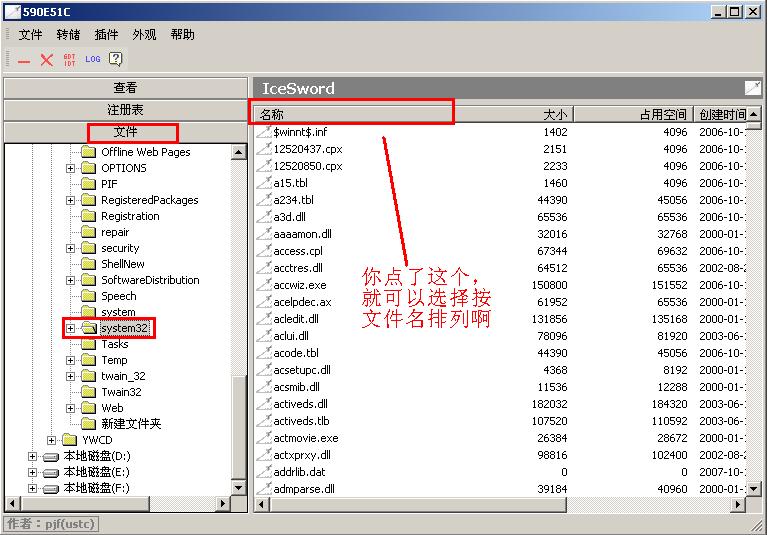767x535 pixels.
Task: Select the Twain32 folder
Action: (121, 392)
